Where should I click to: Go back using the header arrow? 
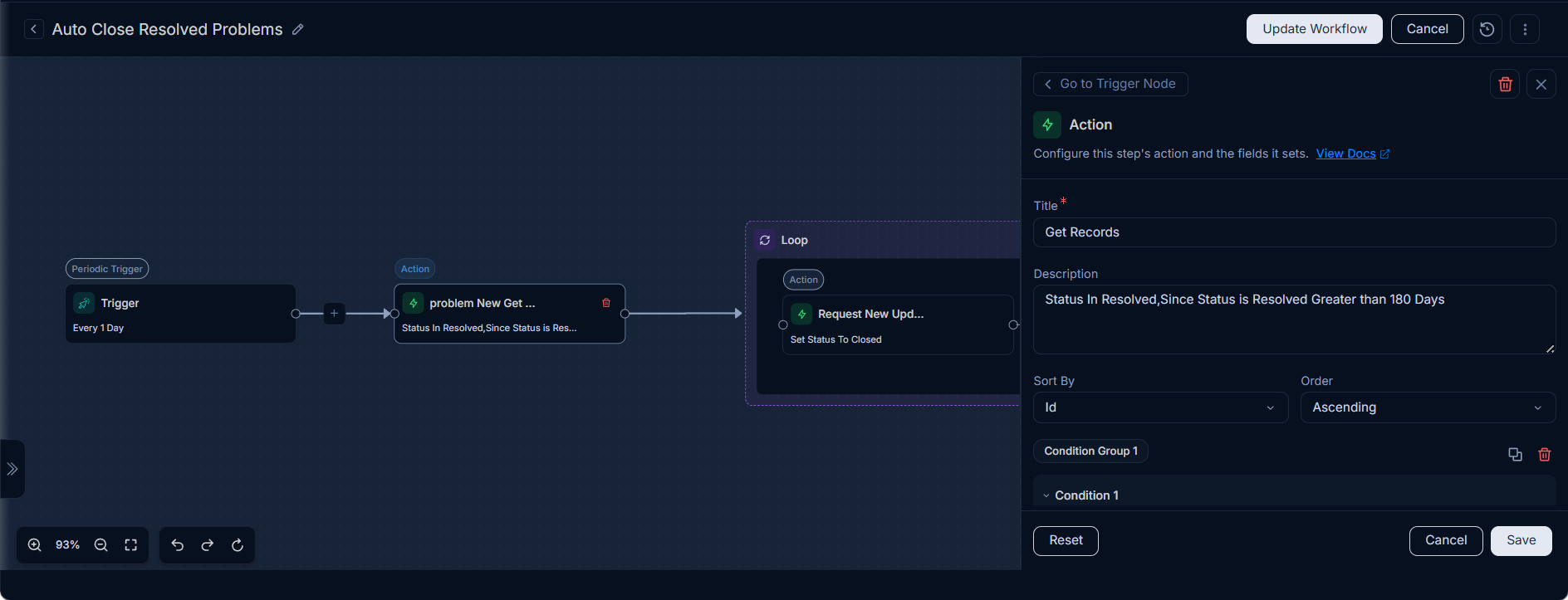(x=33, y=29)
